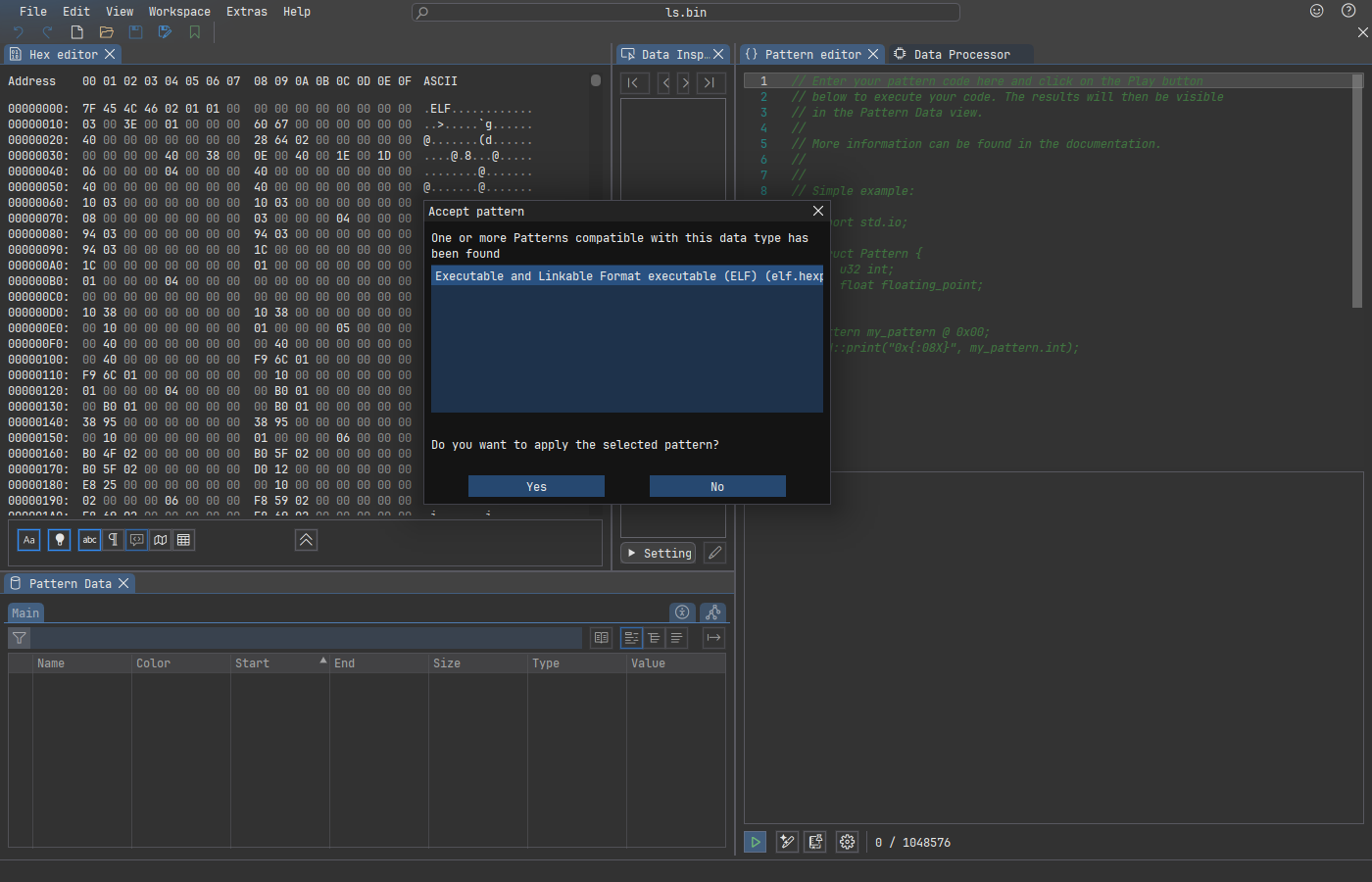Select tree style list view in Pattern Data
The width and height of the screenshot is (1372, 882).
point(631,638)
